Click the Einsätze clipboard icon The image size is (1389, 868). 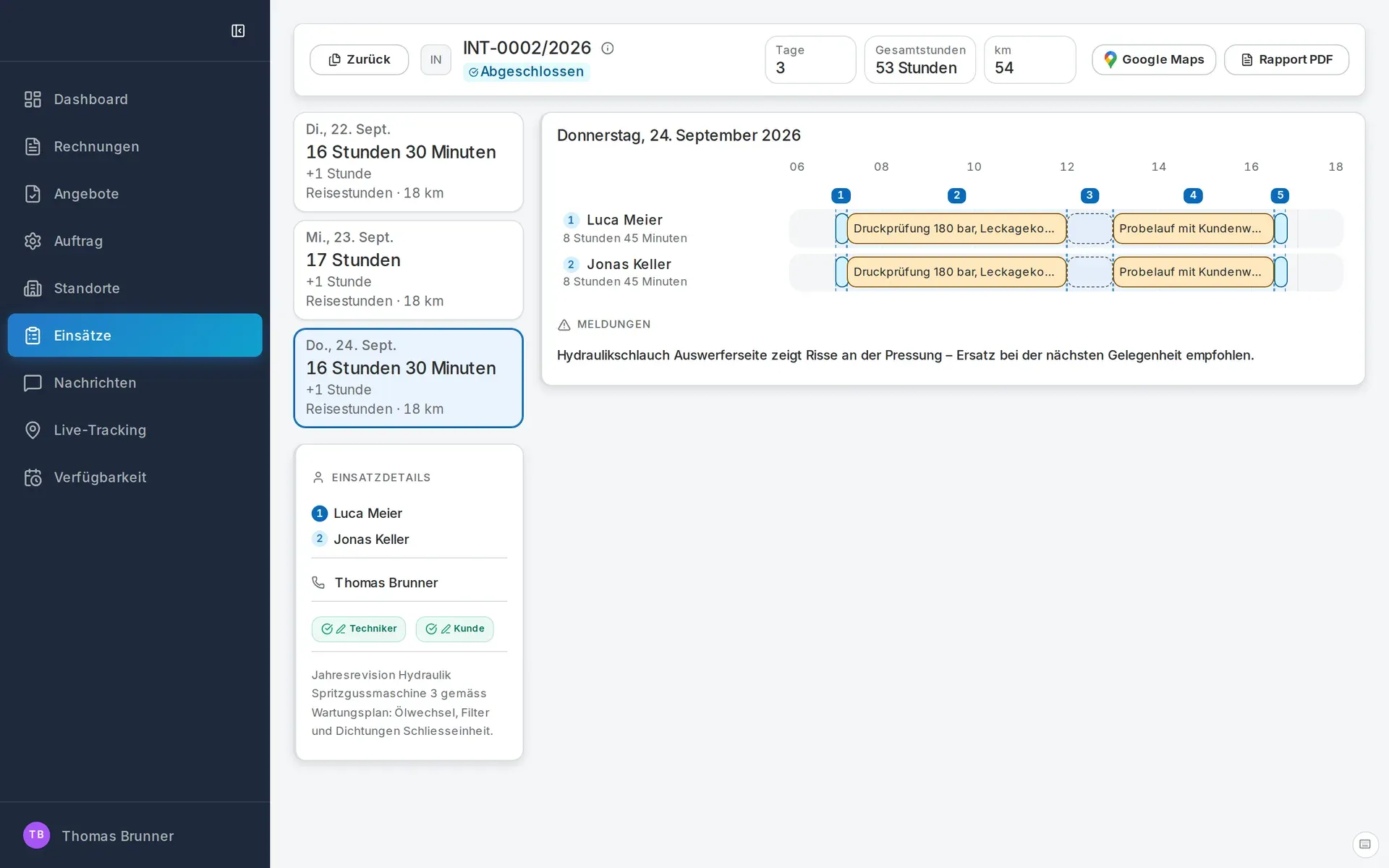(x=33, y=335)
